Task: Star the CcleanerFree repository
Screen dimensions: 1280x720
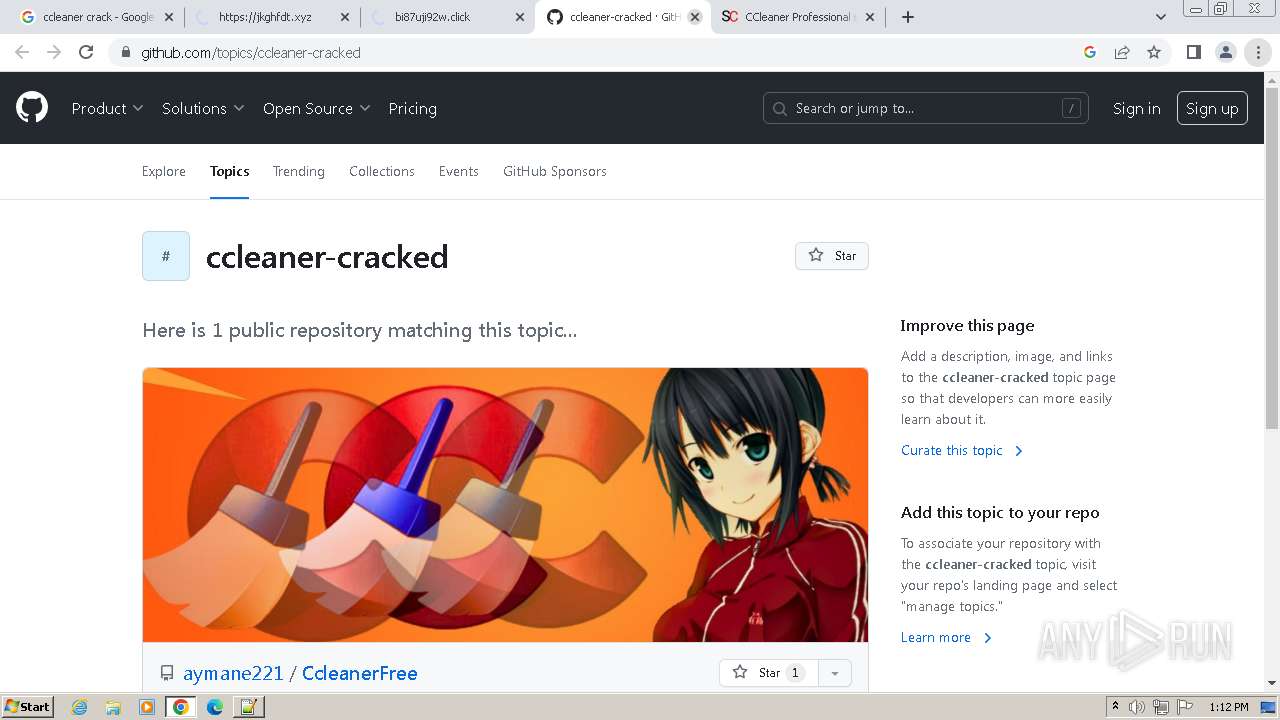Action: coord(768,673)
